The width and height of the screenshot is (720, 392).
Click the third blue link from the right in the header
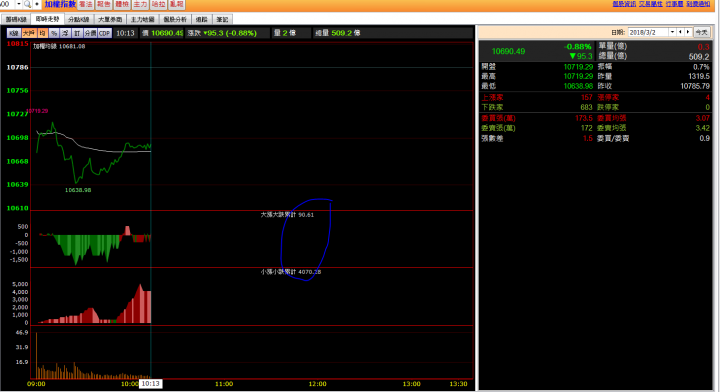[651, 4]
